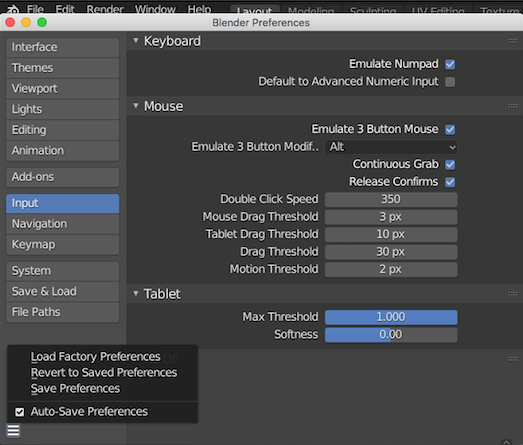This screenshot has height=445, width=523.
Task: Uncheck the Continuous Grab option
Action: 450,164
